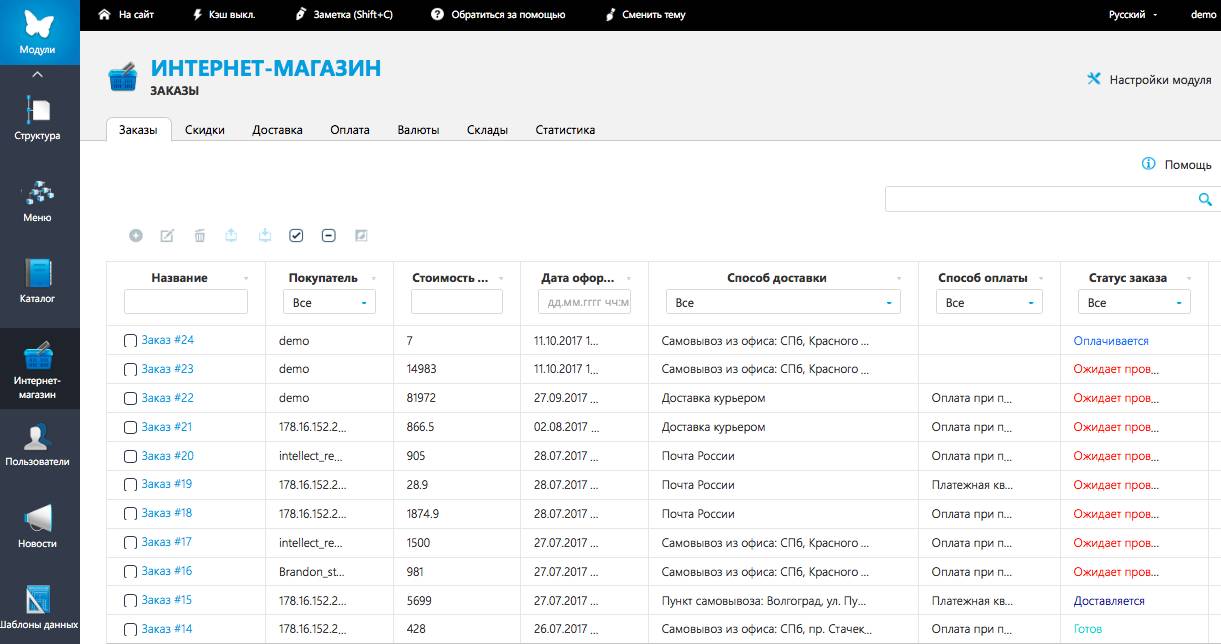Switch to the Скидки tab
This screenshot has width=1221, height=644.
click(x=205, y=130)
